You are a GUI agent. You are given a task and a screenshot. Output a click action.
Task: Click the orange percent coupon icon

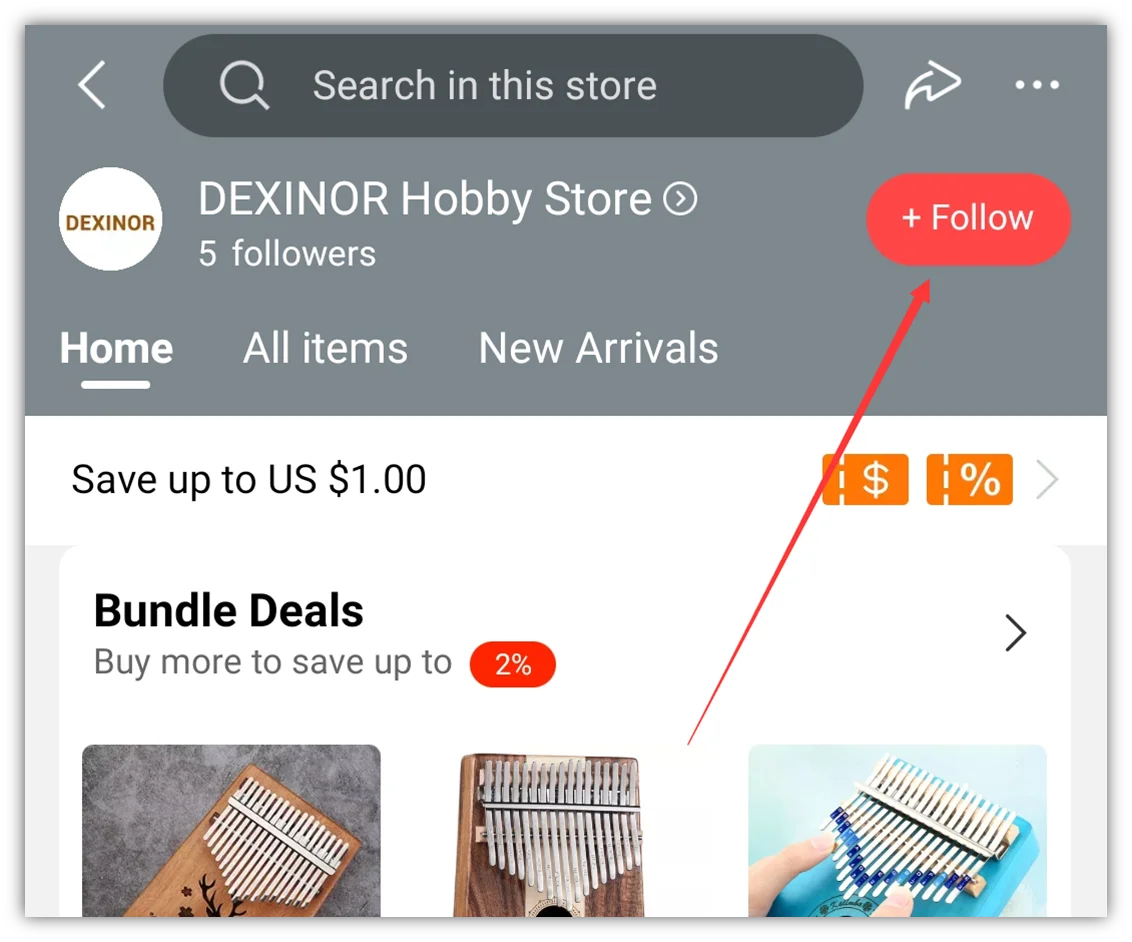click(970, 479)
